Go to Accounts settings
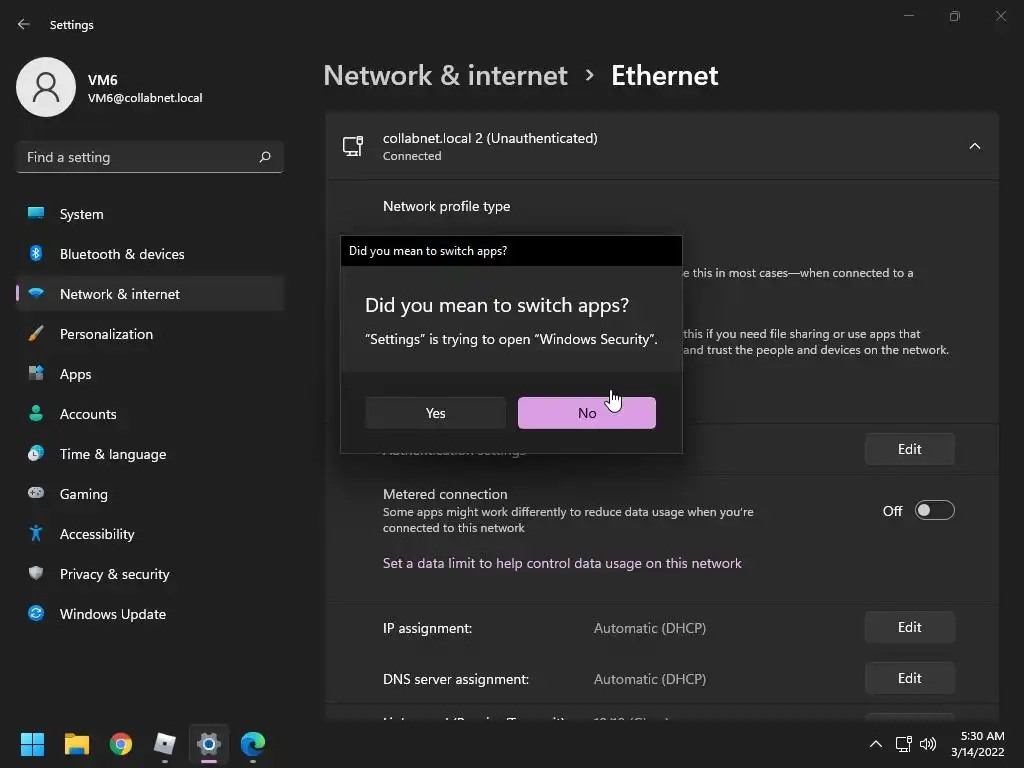 pyautogui.click(x=88, y=414)
